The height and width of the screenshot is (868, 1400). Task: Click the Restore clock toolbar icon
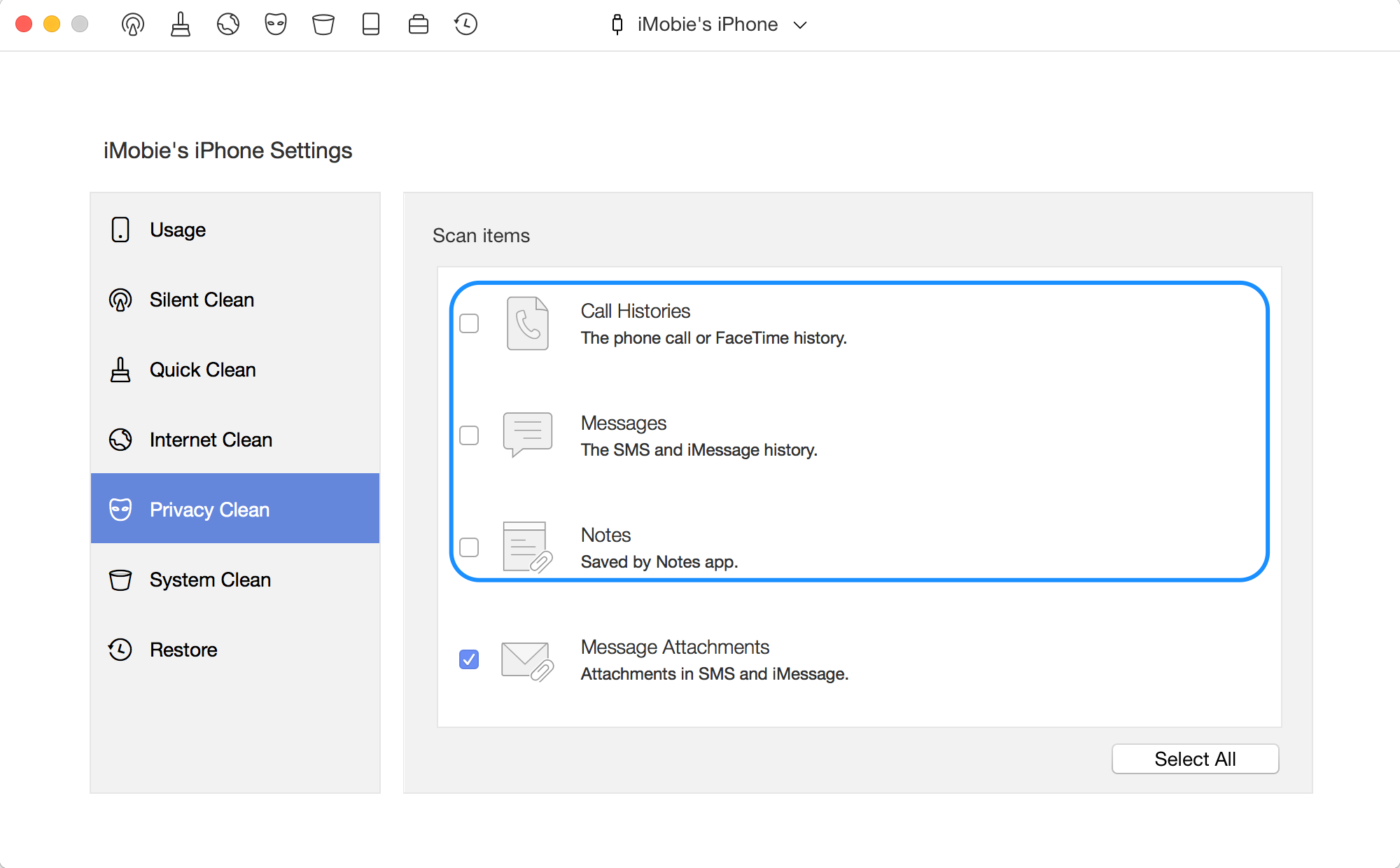465,24
